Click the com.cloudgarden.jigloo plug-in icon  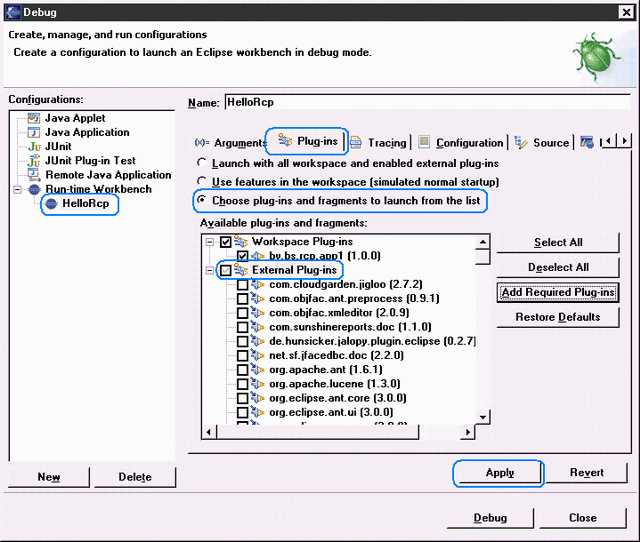tap(258, 284)
